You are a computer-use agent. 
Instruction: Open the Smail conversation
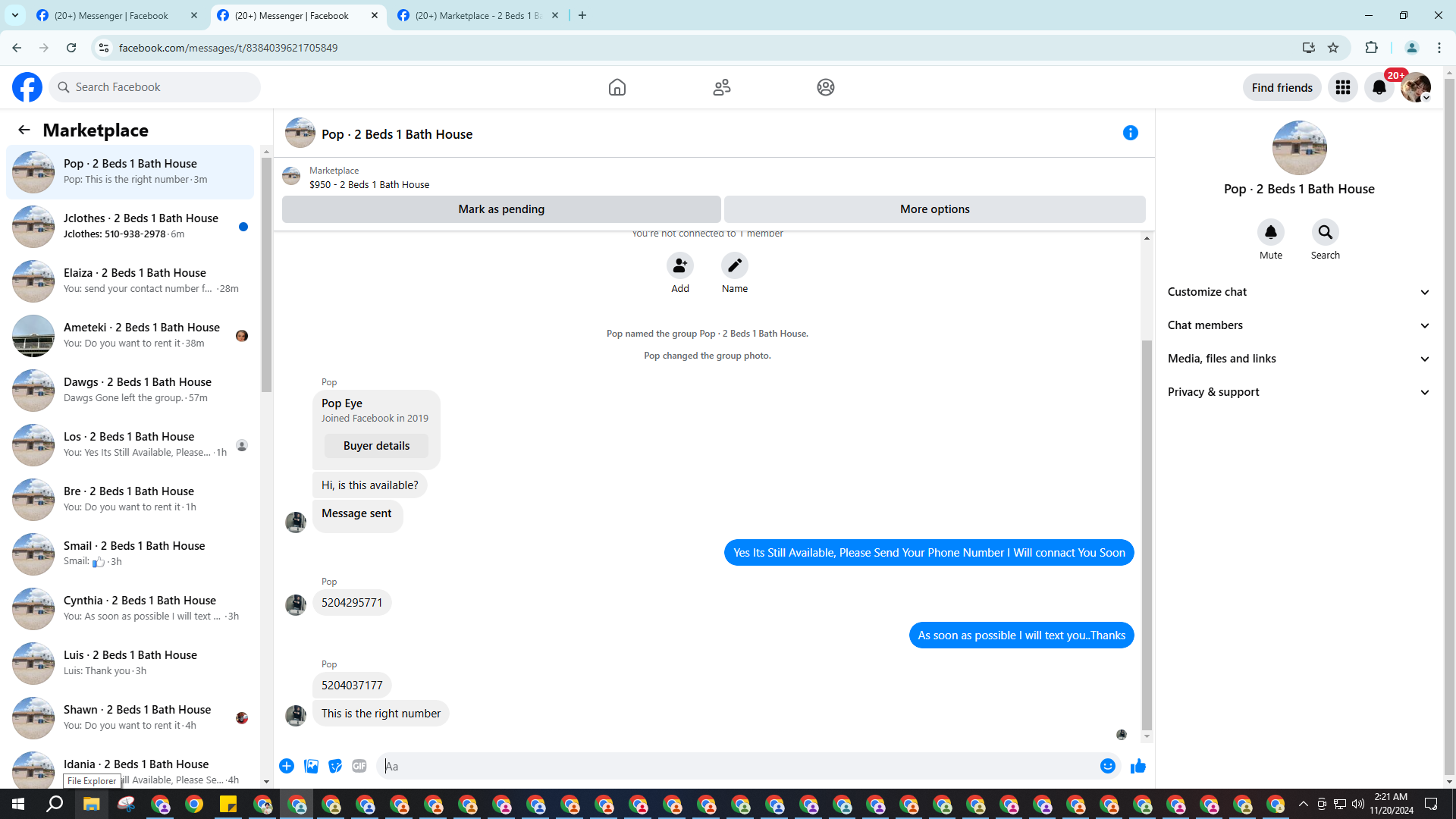[130, 554]
